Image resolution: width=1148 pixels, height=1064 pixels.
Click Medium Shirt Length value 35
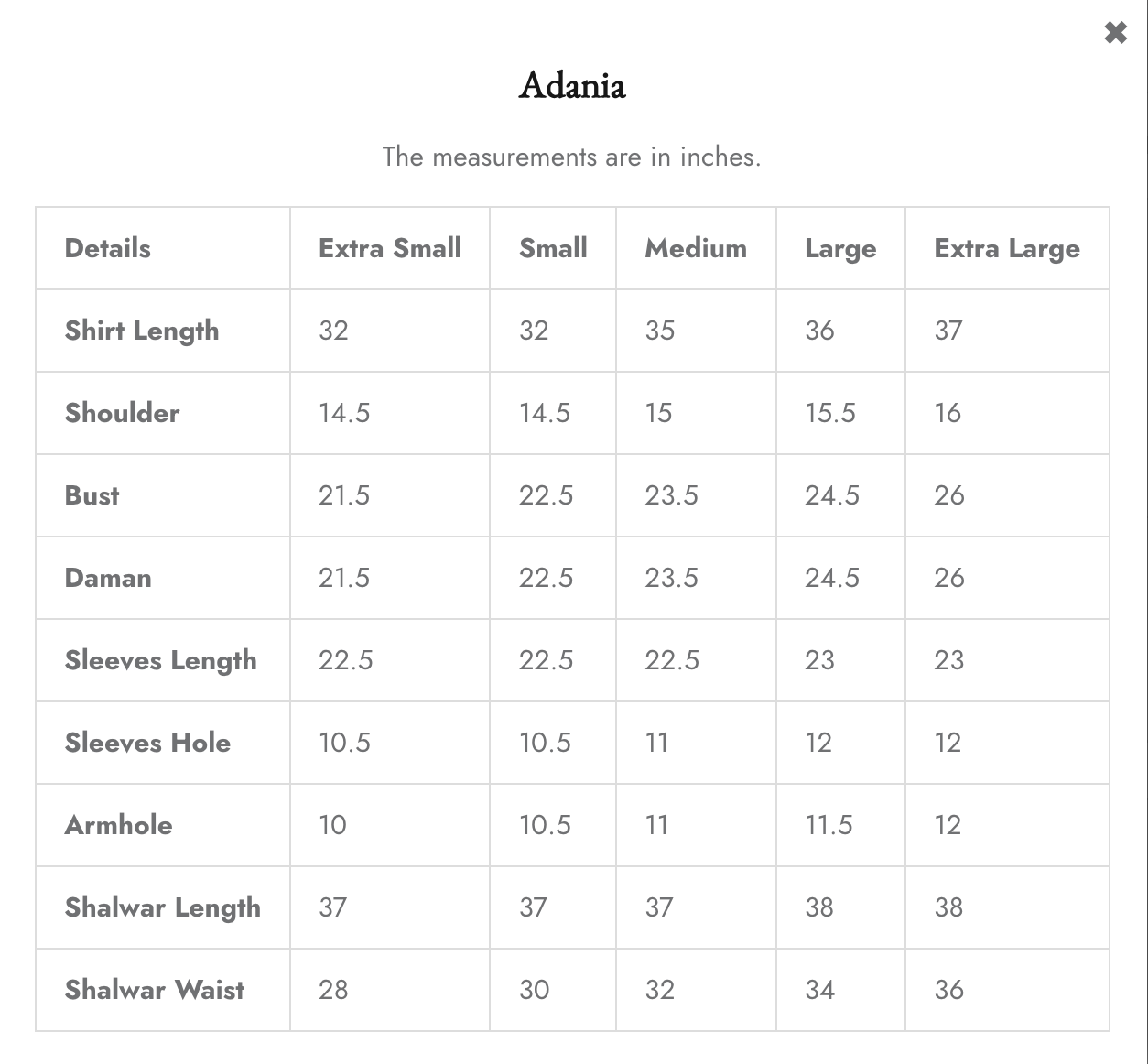[x=660, y=331]
